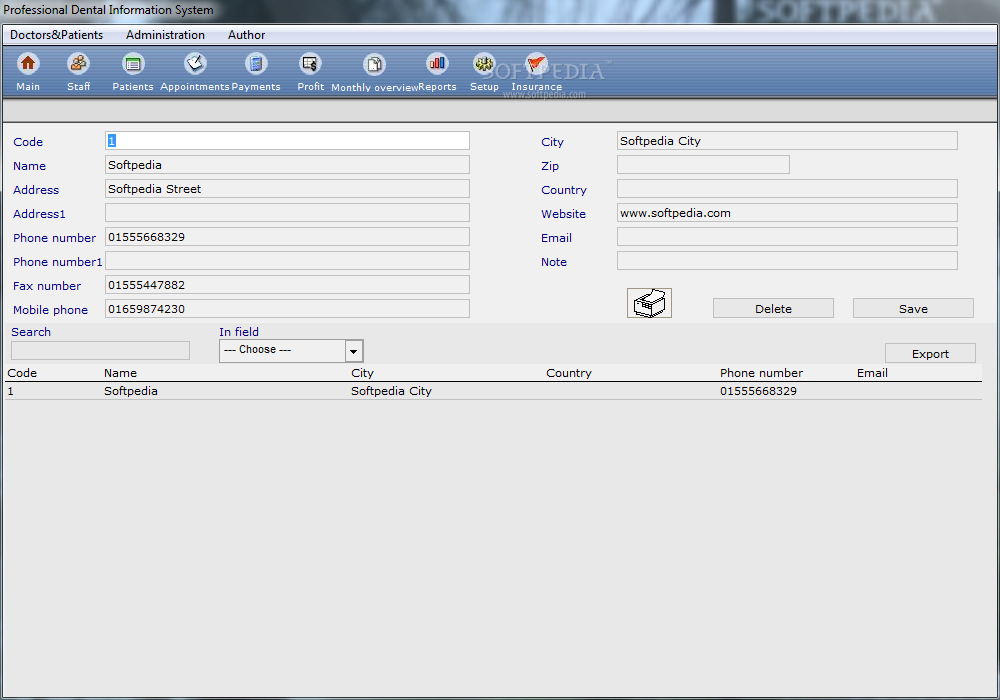Screen dimensions: 1000x700
Task: Open the Appointments toolbar icon
Action: point(195,64)
